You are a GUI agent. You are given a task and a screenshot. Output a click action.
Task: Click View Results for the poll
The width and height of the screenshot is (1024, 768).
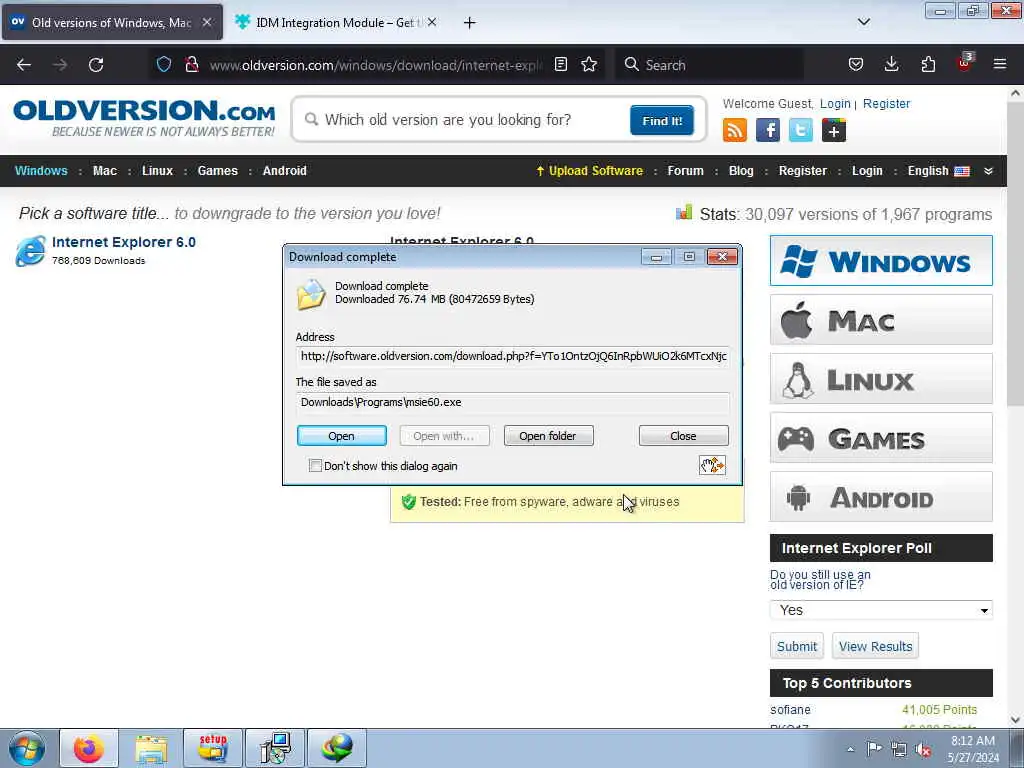point(875,646)
